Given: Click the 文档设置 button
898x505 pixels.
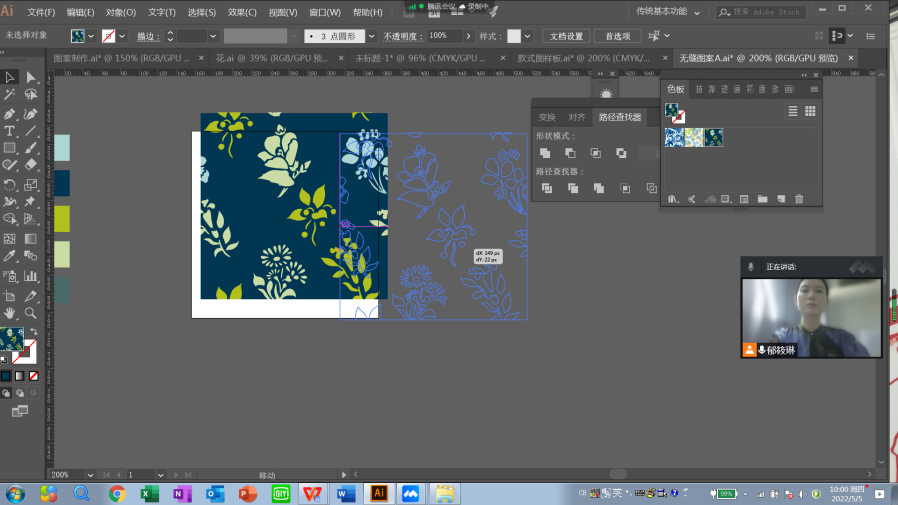Looking at the screenshot, I should point(566,36).
